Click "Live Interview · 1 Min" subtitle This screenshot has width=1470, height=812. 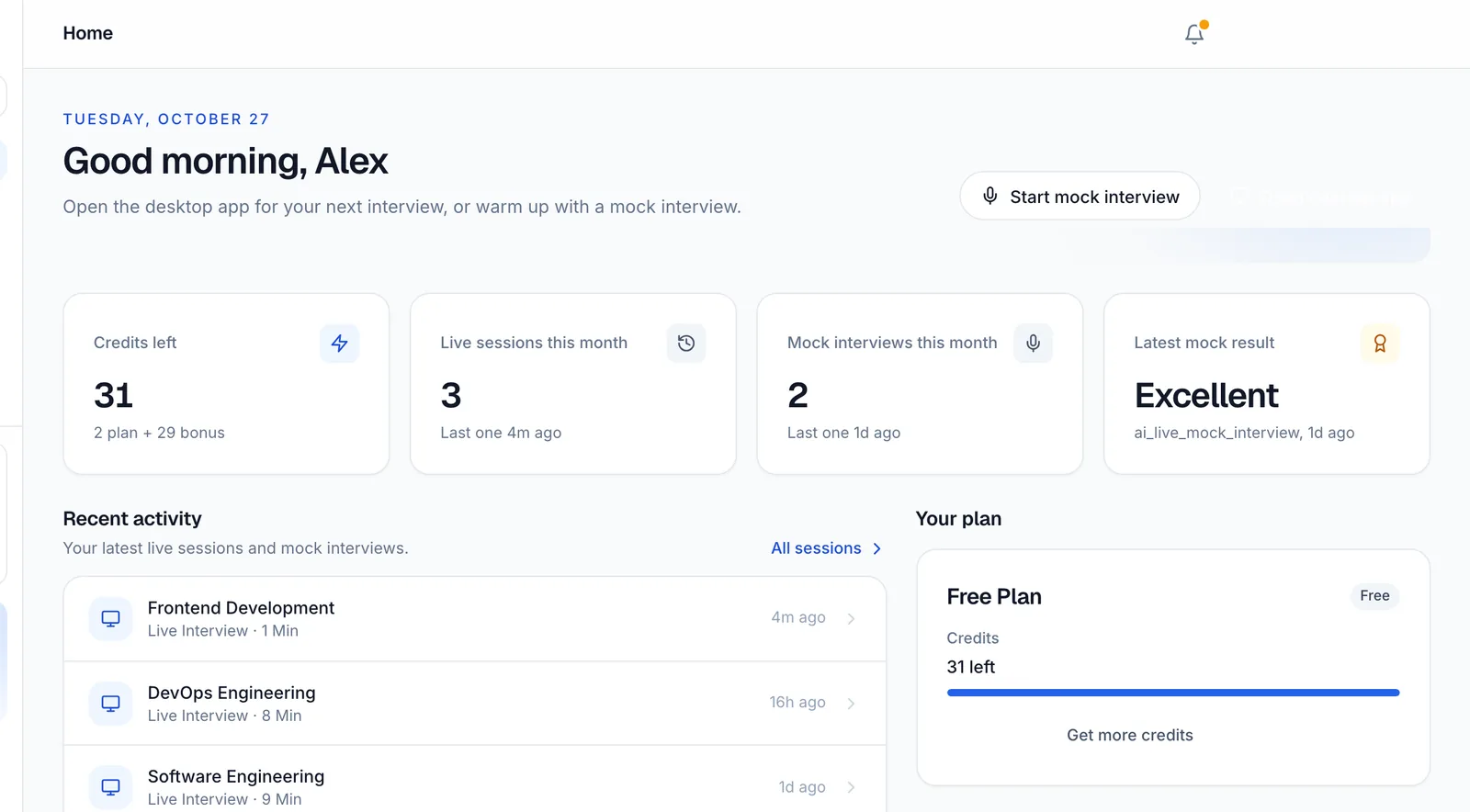(223, 631)
